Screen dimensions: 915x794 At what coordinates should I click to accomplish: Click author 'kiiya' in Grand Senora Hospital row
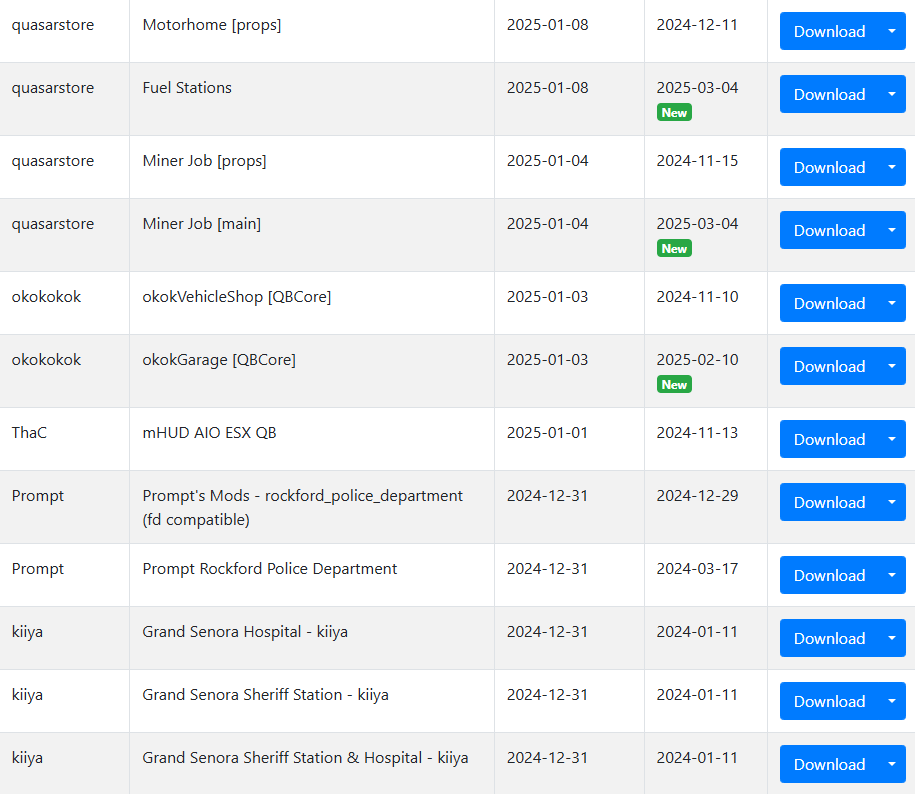[27, 632]
